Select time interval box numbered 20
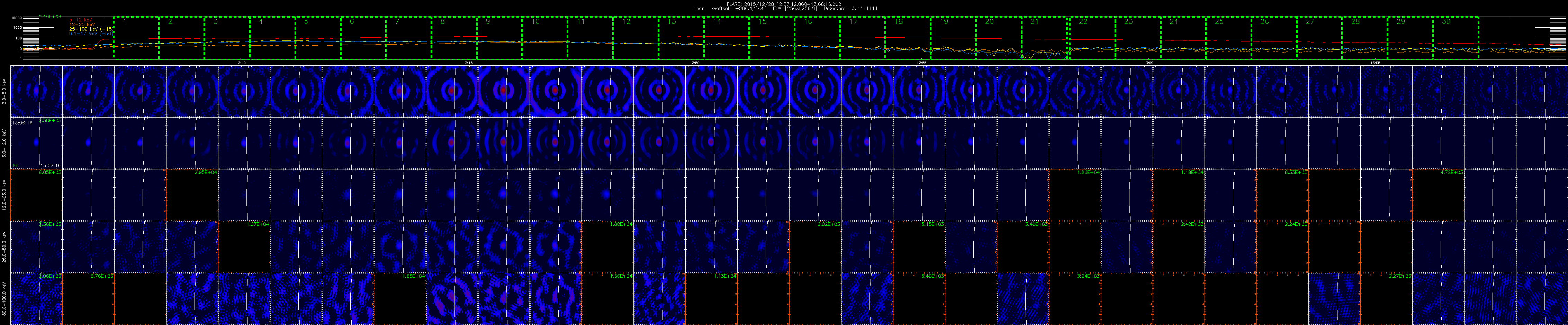 point(998,38)
